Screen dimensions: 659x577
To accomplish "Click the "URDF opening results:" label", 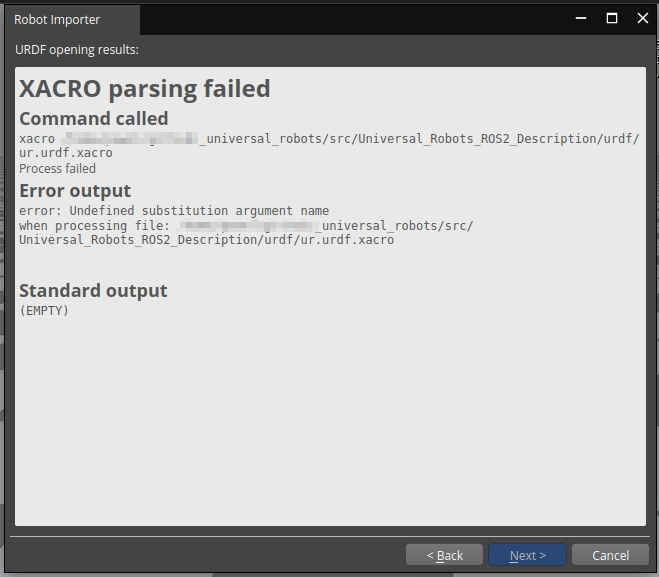I will (x=77, y=49).
